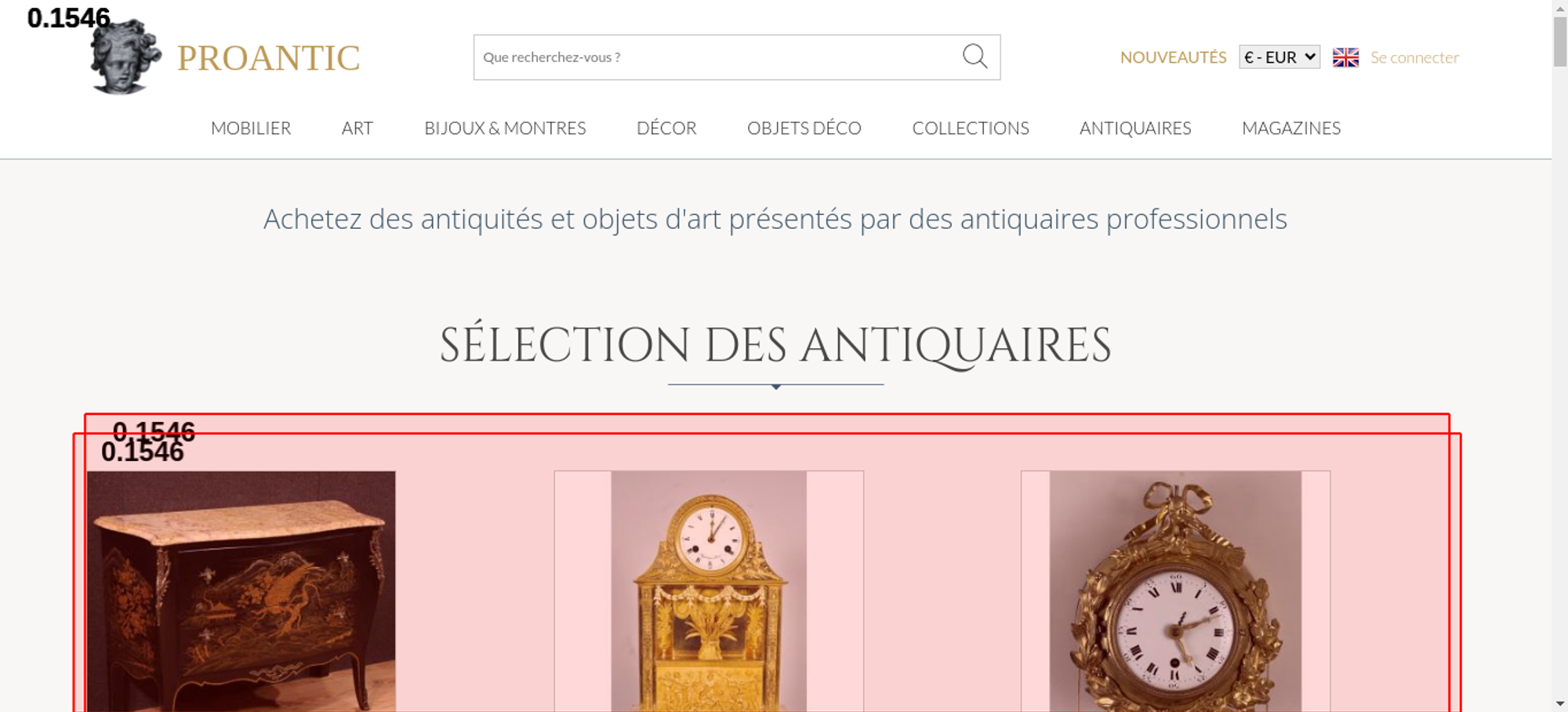Focus the 'Que recherchez-vous ?' search field
This screenshot has height=712, width=1568.
pos(717,57)
